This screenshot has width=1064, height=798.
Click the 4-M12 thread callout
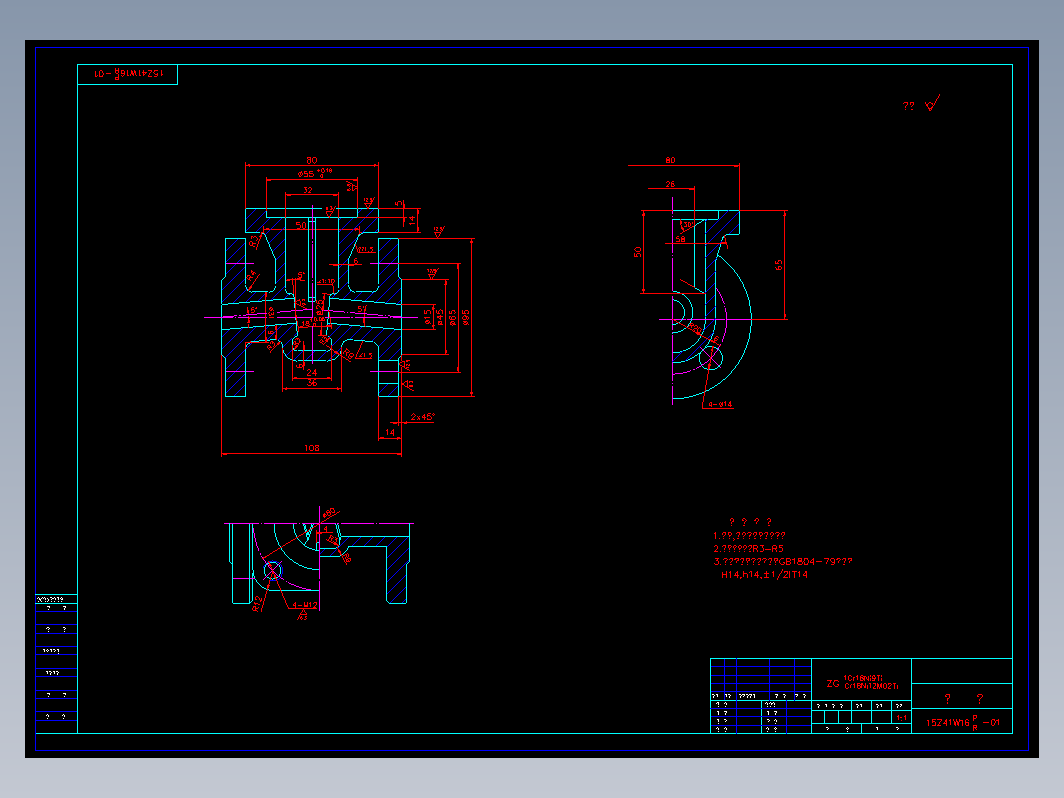click(305, 605)
